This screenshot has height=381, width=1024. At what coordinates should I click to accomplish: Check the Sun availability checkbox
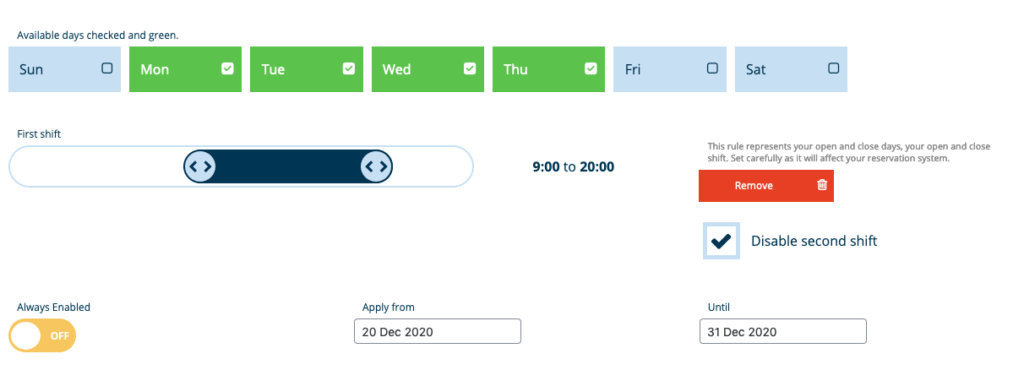(x=107, y=68)
